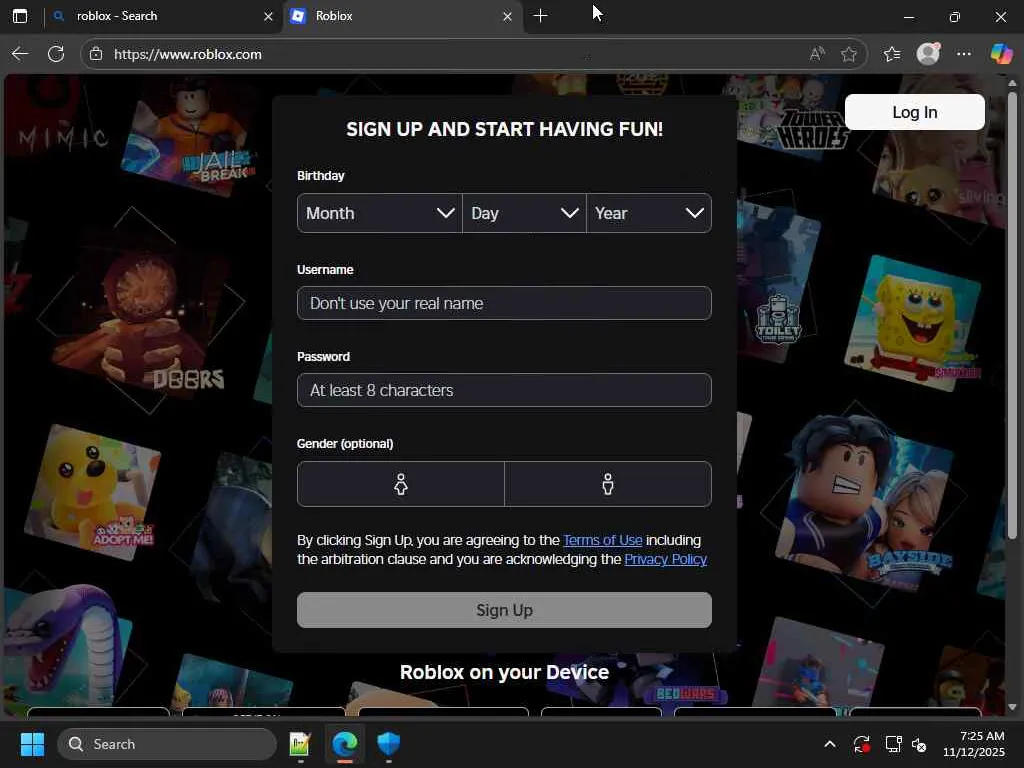The image size is (1024, 768).
Task: Click the address bar URL
Action: [x=188, y=54]
